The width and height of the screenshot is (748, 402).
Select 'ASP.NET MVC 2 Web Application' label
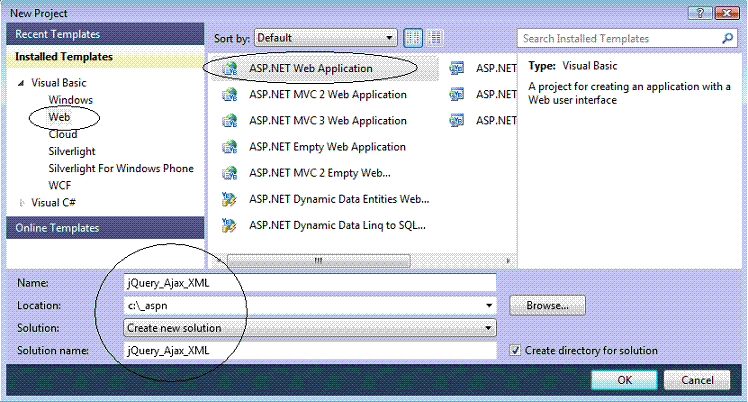click(328, 95)
